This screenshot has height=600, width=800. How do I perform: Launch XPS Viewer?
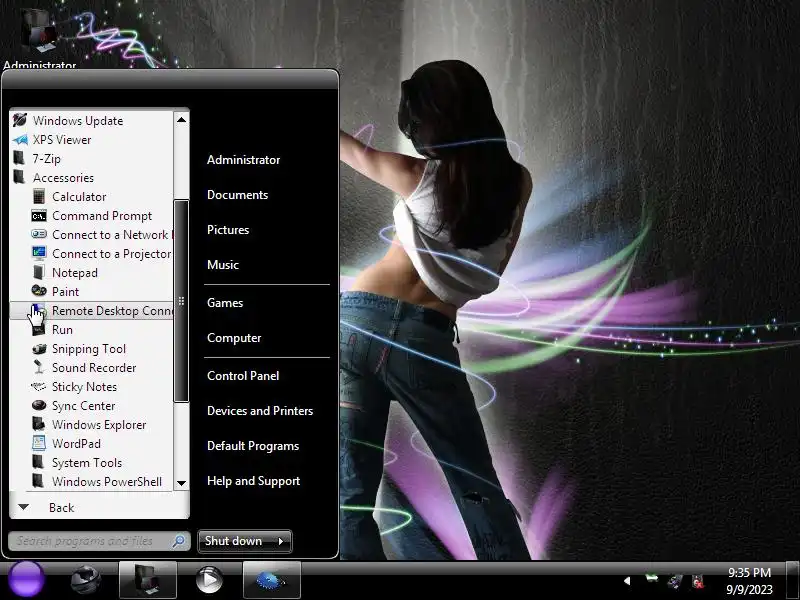point(91,140)
